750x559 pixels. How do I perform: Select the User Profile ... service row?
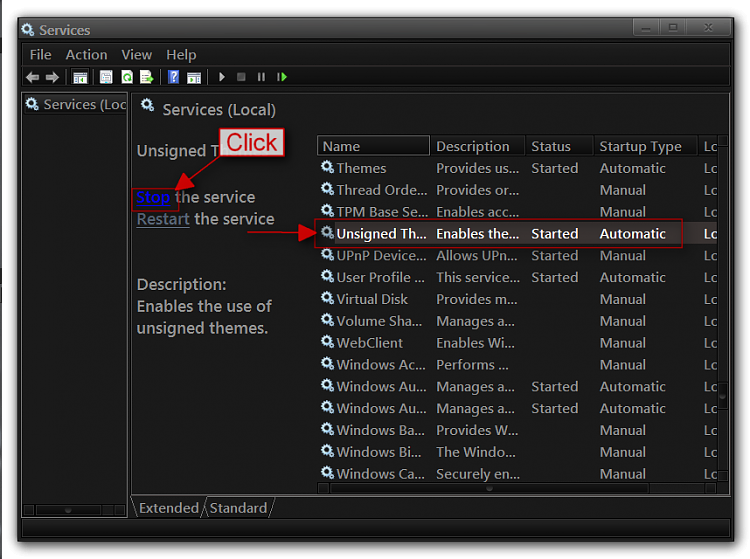tap(518, 277)
